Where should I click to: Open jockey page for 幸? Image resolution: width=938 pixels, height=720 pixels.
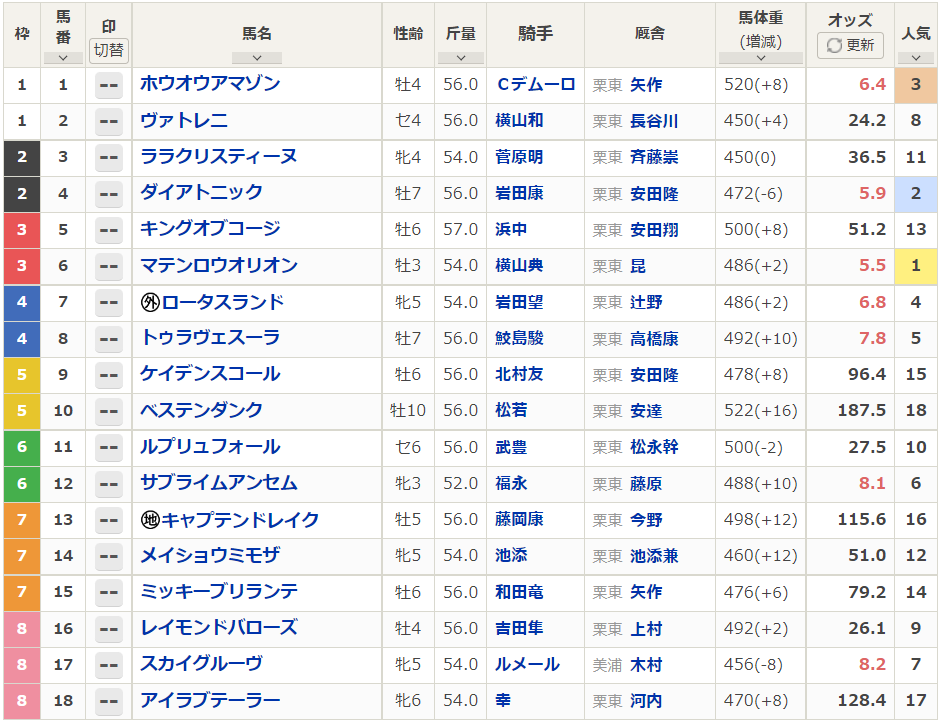point(503,700)
